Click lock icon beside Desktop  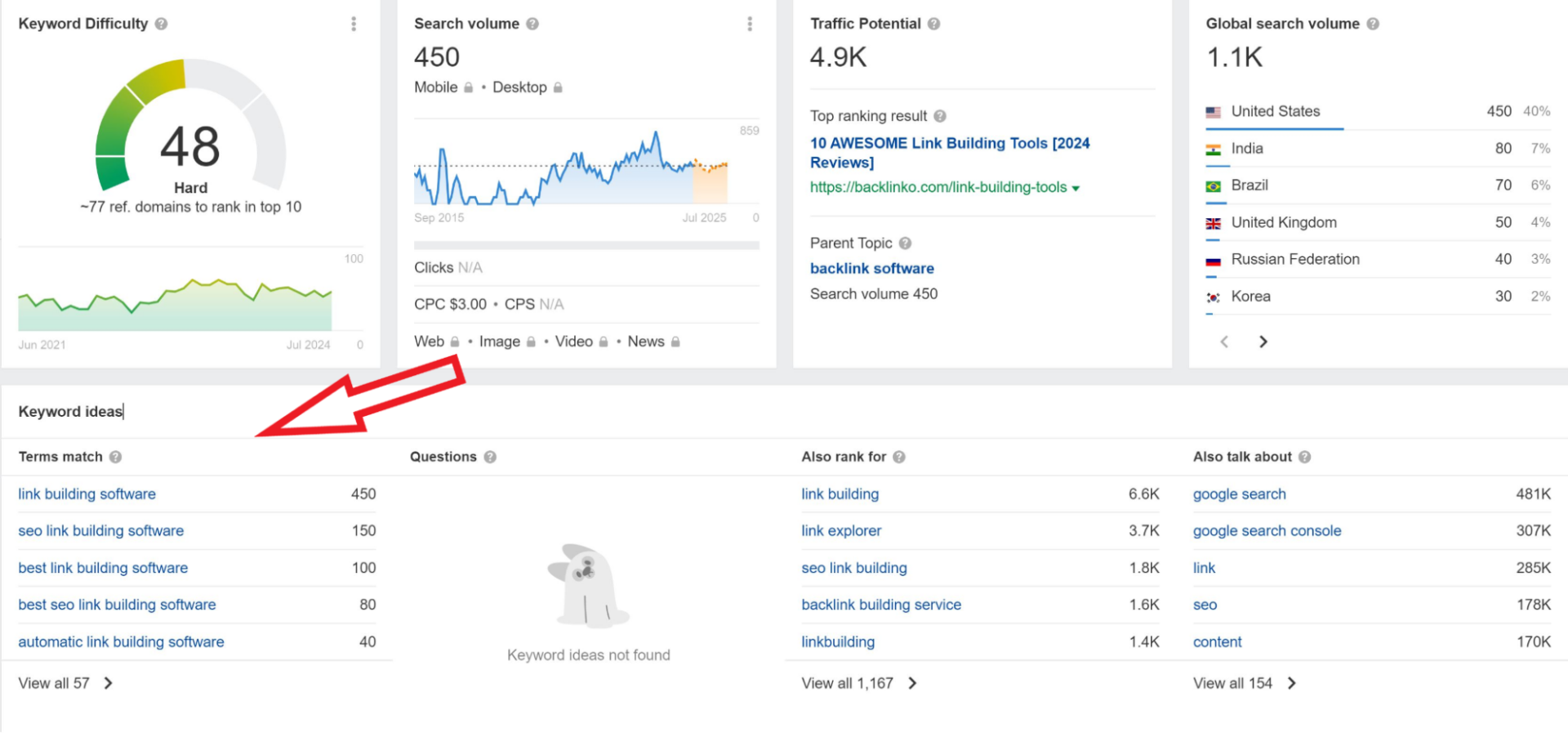point(558,87)
